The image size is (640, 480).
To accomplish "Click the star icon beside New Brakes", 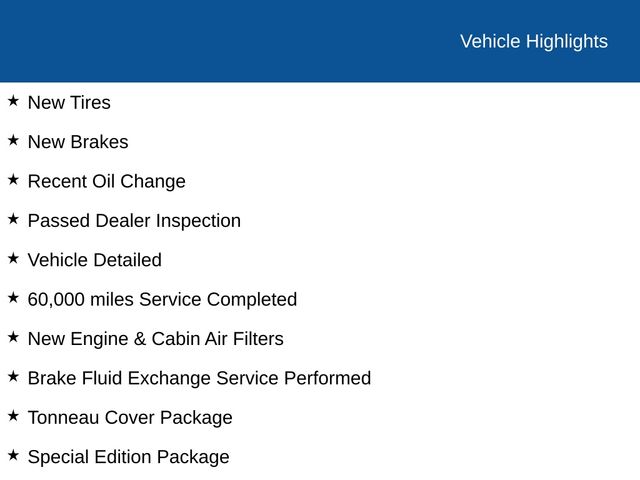I will 13,140.
